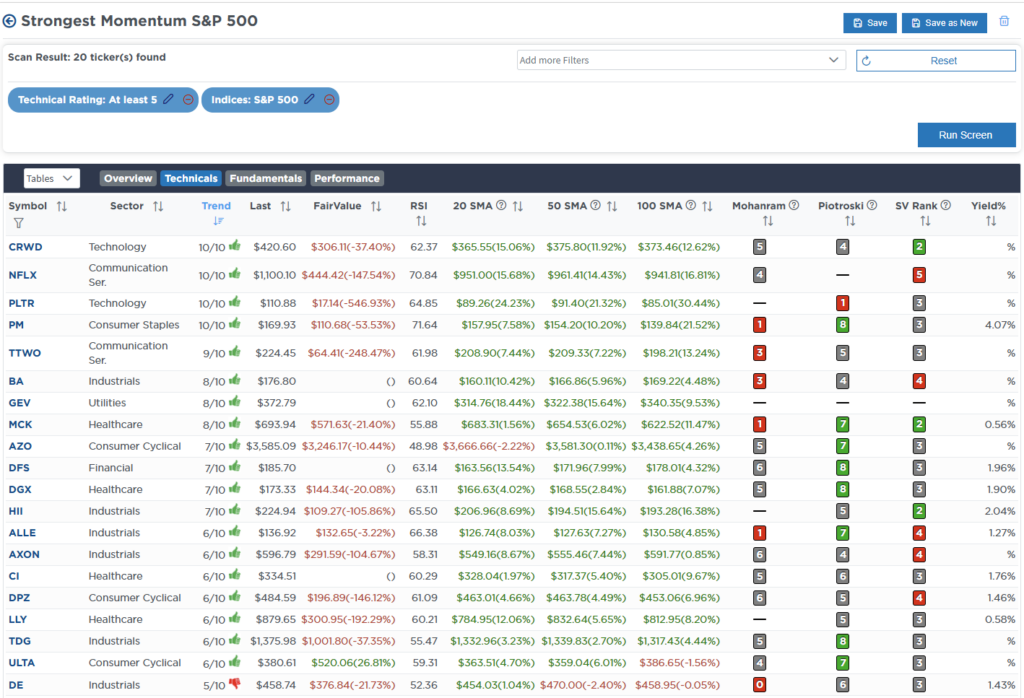Click MCK's red Mohanram 1 badge
1024x698 pixels.
(759, 424)
